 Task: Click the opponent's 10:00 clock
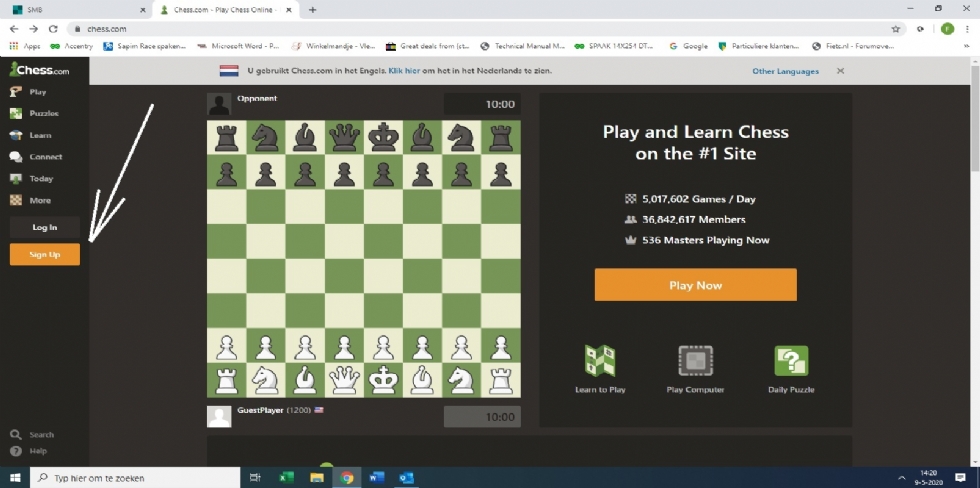[482, 104]
